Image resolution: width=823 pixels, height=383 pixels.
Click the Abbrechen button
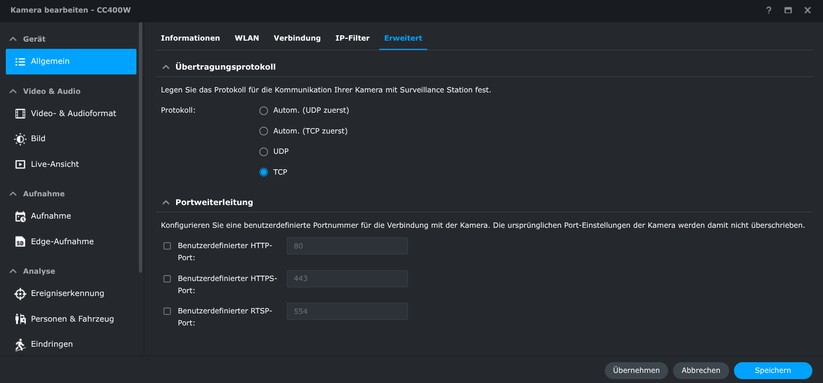pos(701,370)
